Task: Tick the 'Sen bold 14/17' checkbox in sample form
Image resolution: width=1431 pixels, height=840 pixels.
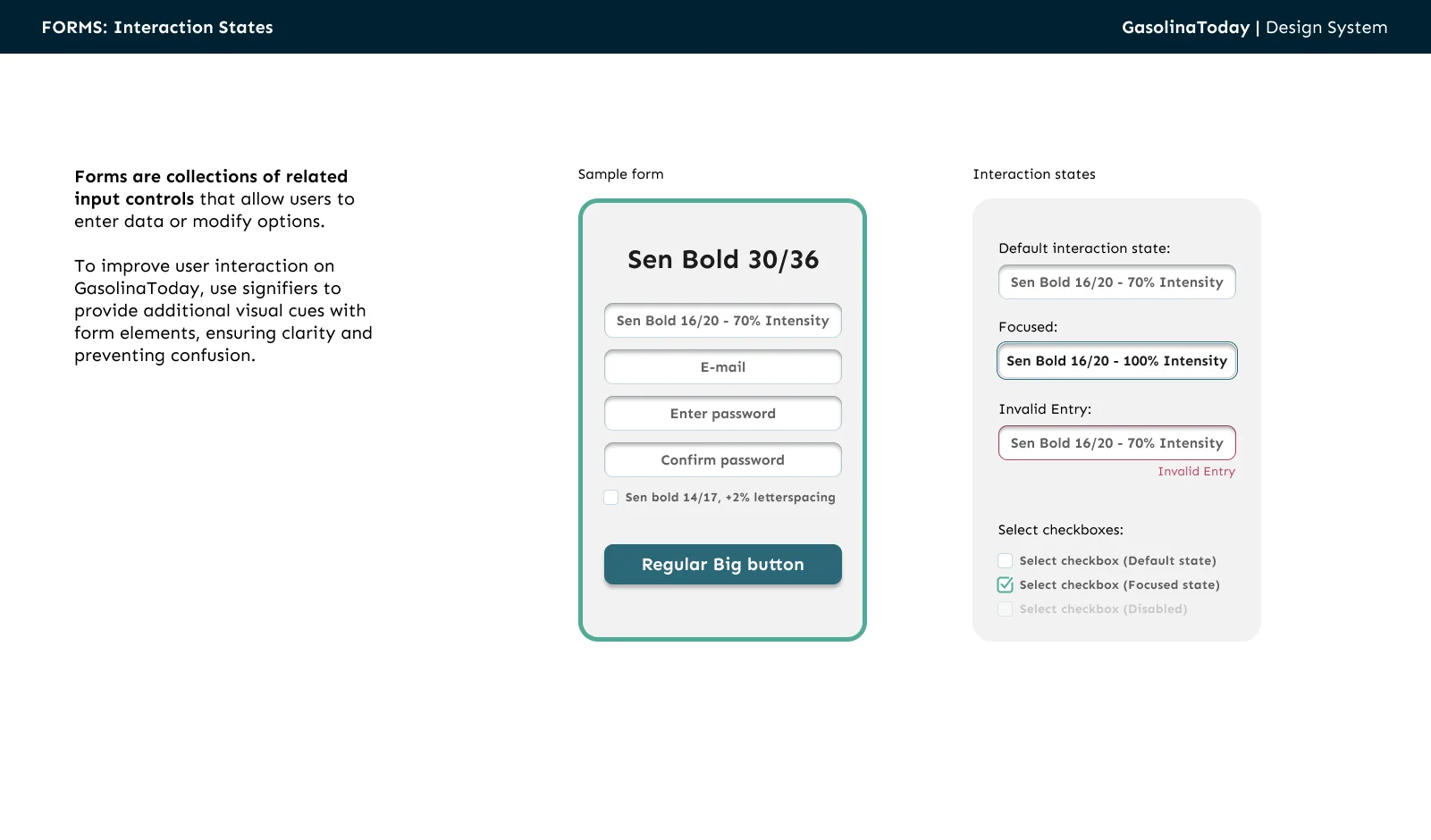Action: pos(611,498)
